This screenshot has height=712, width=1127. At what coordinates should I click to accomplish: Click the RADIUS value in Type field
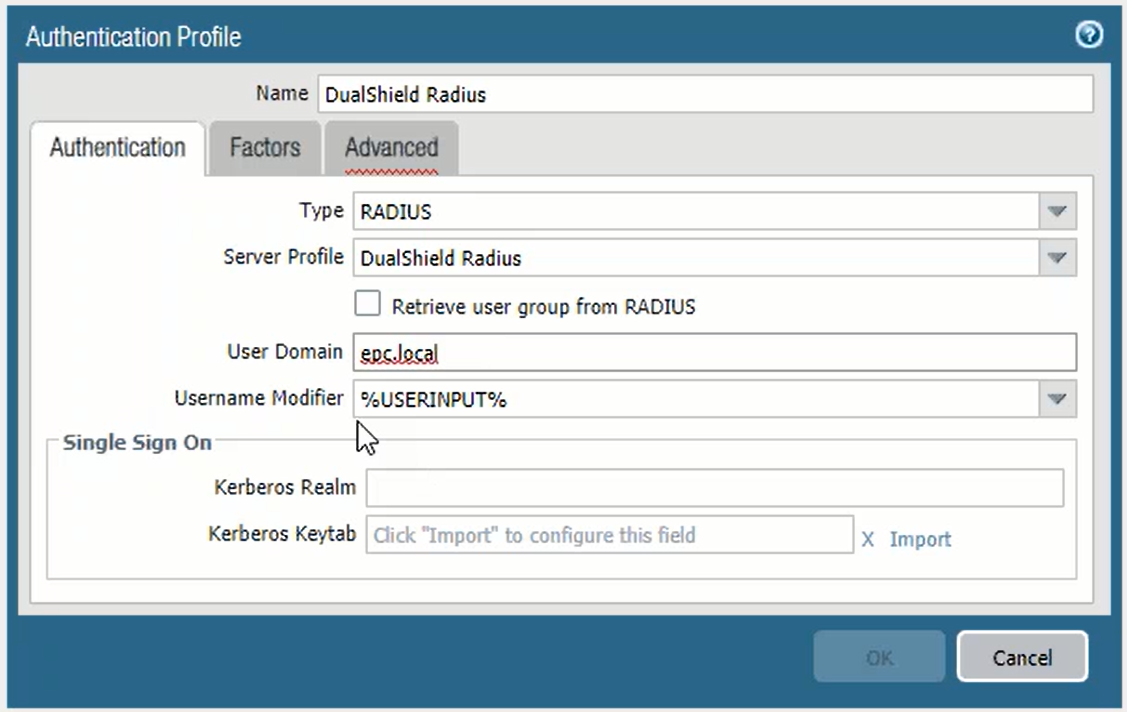396,212
